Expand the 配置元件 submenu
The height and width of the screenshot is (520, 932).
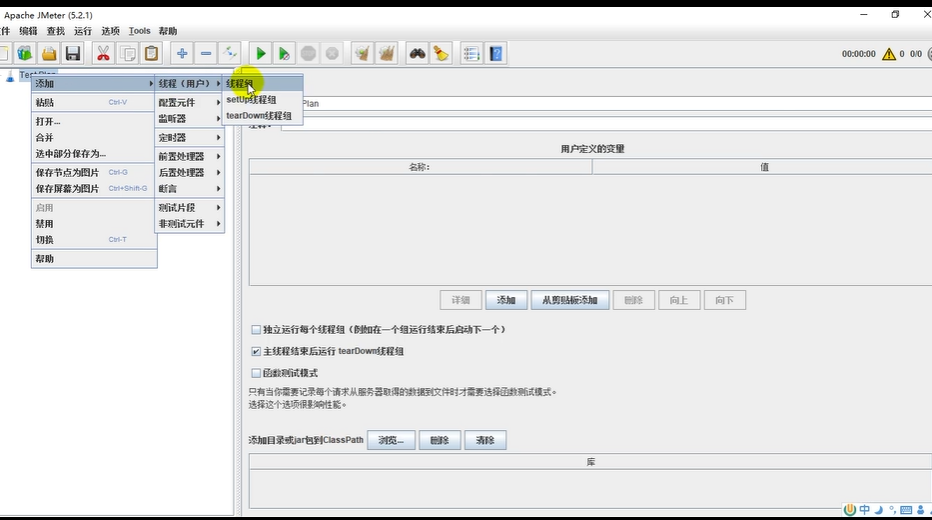190,102
